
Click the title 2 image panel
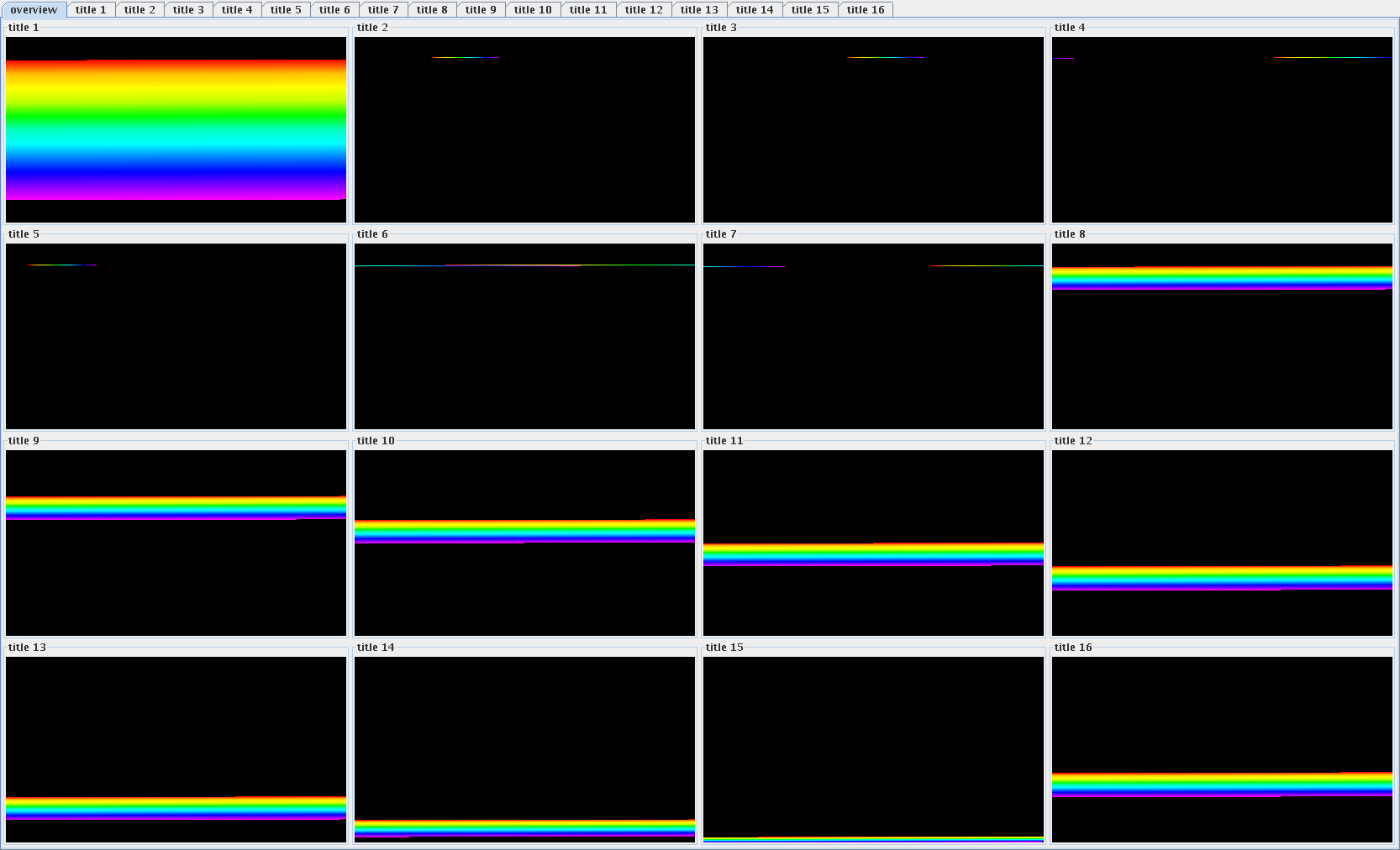(x=524, y=129)
